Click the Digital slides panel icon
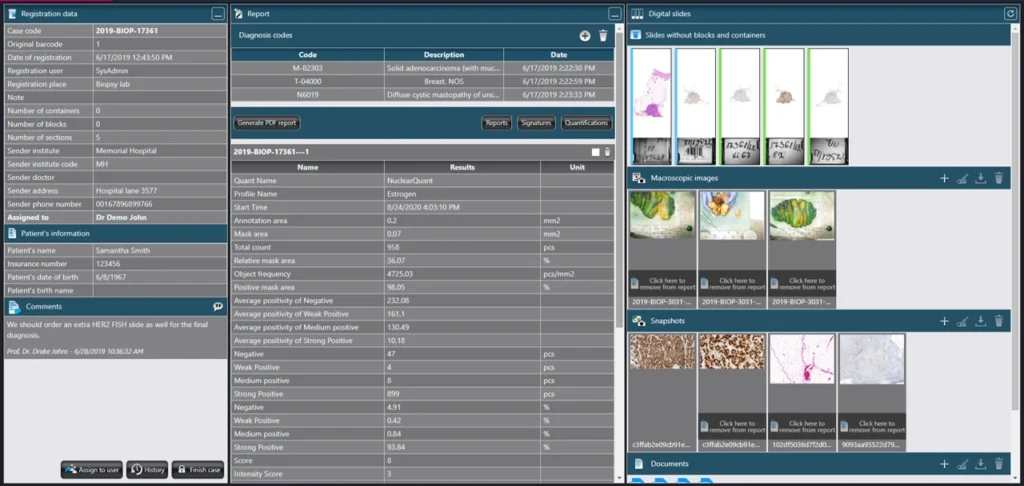 click(637, 13)
